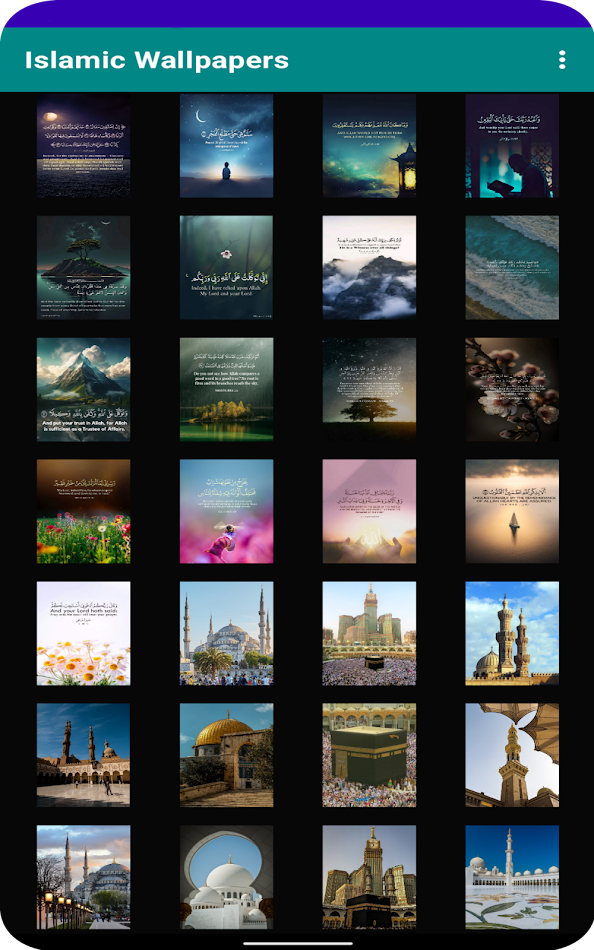Open the lone tree starry sky wallpaper
This screenshot has height=950, width=594.
click(369, 390)
